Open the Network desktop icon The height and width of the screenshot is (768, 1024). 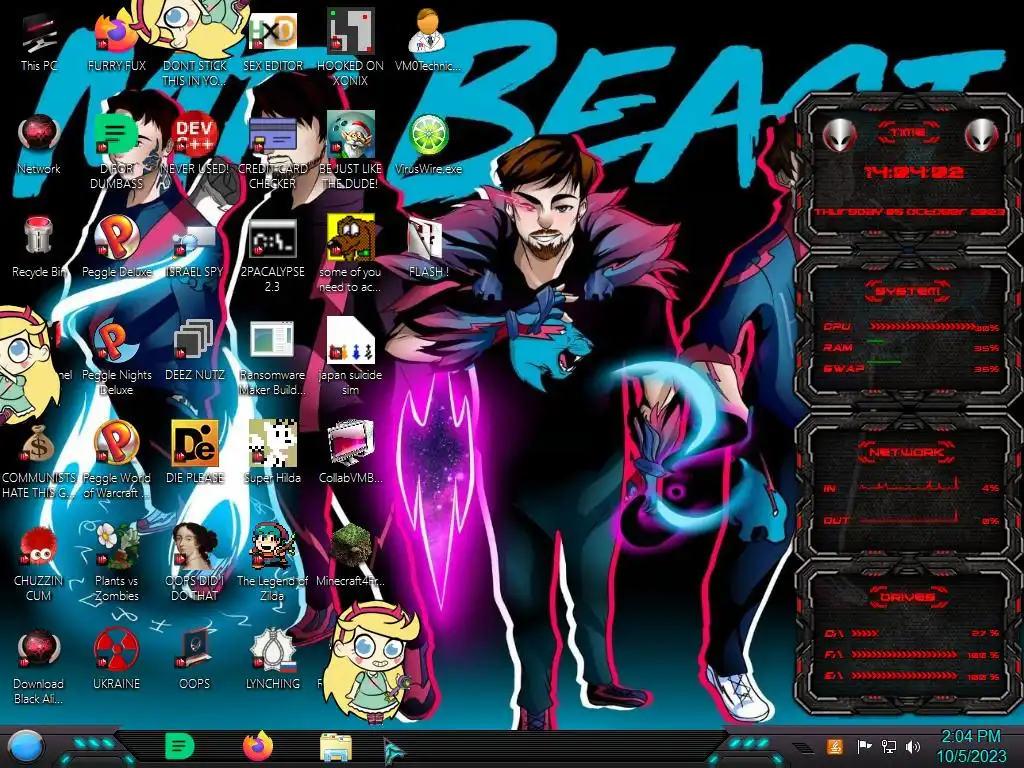[39, 136]
